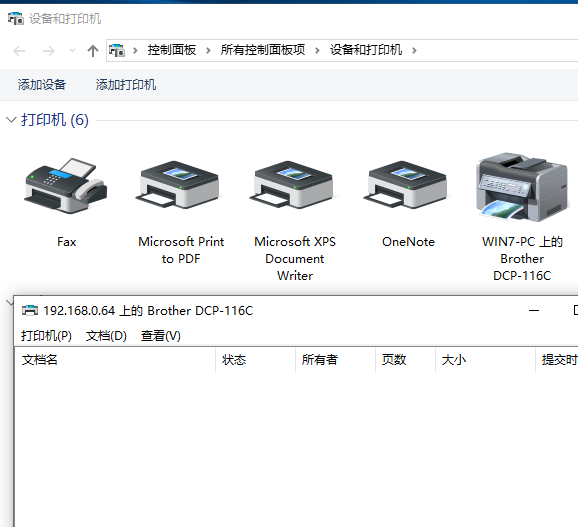Screen dimensions: 578x527
Task: Open the 文档(D) menu
Action: click(x=106, y=336)
